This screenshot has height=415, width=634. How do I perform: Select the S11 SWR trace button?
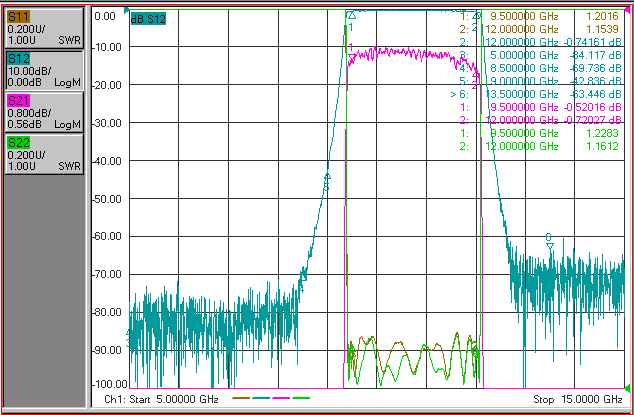(44, 28)
